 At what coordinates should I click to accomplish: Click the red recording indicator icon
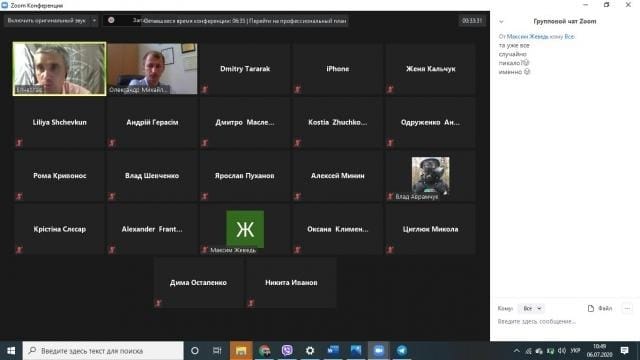tap(111, 20)
